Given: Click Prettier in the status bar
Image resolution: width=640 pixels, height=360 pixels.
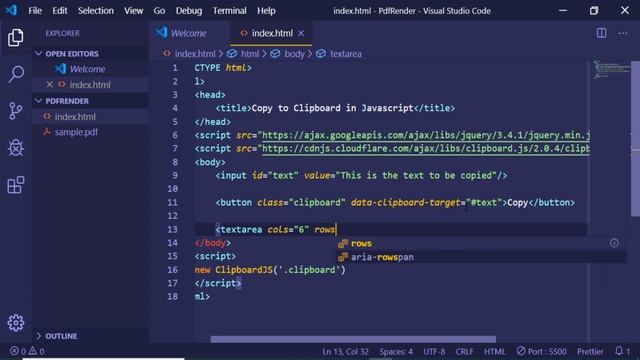Looking at the screenshot, I should [590, 351].
